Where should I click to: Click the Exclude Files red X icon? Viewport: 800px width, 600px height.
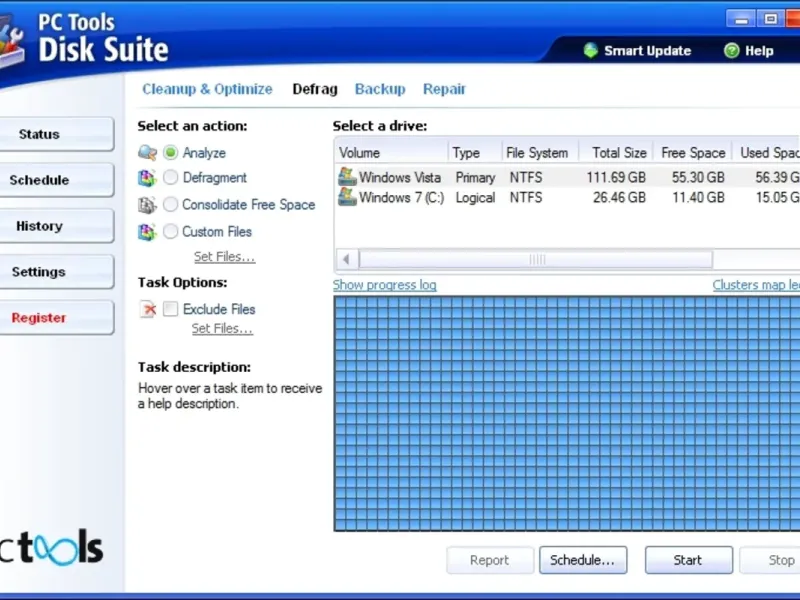pyautogui.click(x=148, y=309)
